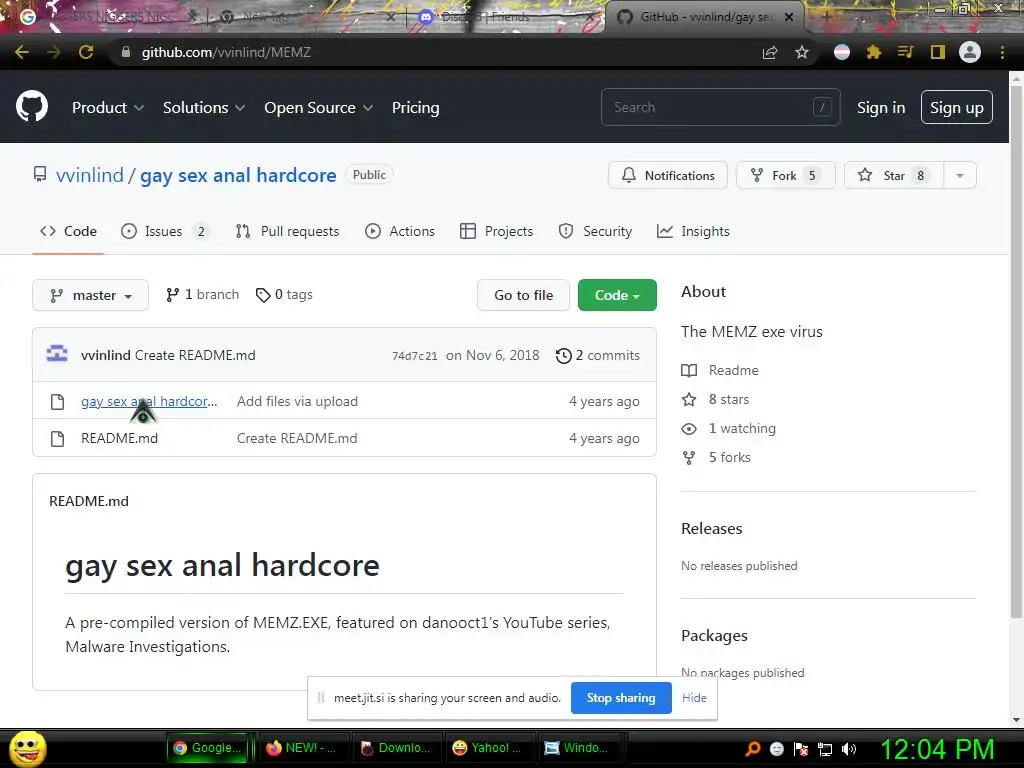Click the eye icon beside 1 watching

tap(689, 428)
